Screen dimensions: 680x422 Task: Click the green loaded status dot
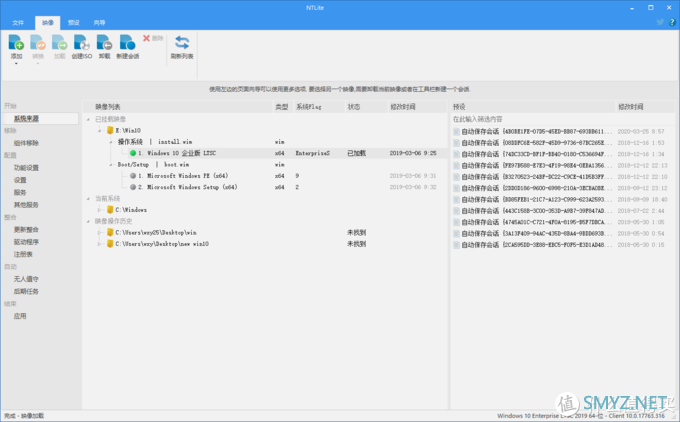(131, 153)
